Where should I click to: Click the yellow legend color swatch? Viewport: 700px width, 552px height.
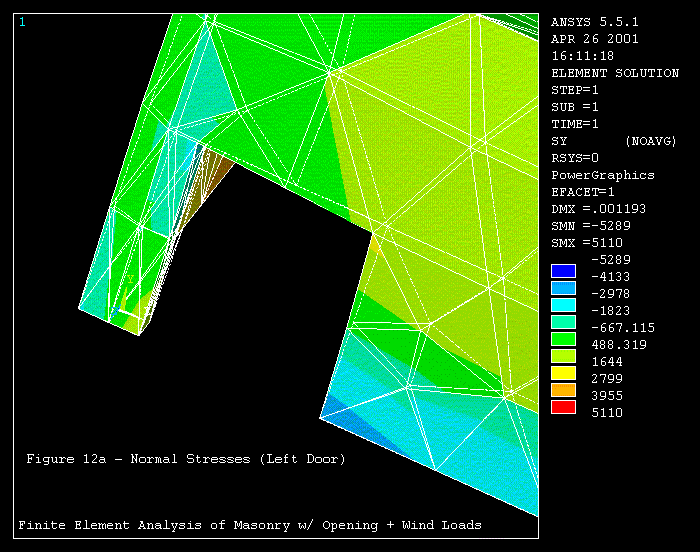[564, 372]
